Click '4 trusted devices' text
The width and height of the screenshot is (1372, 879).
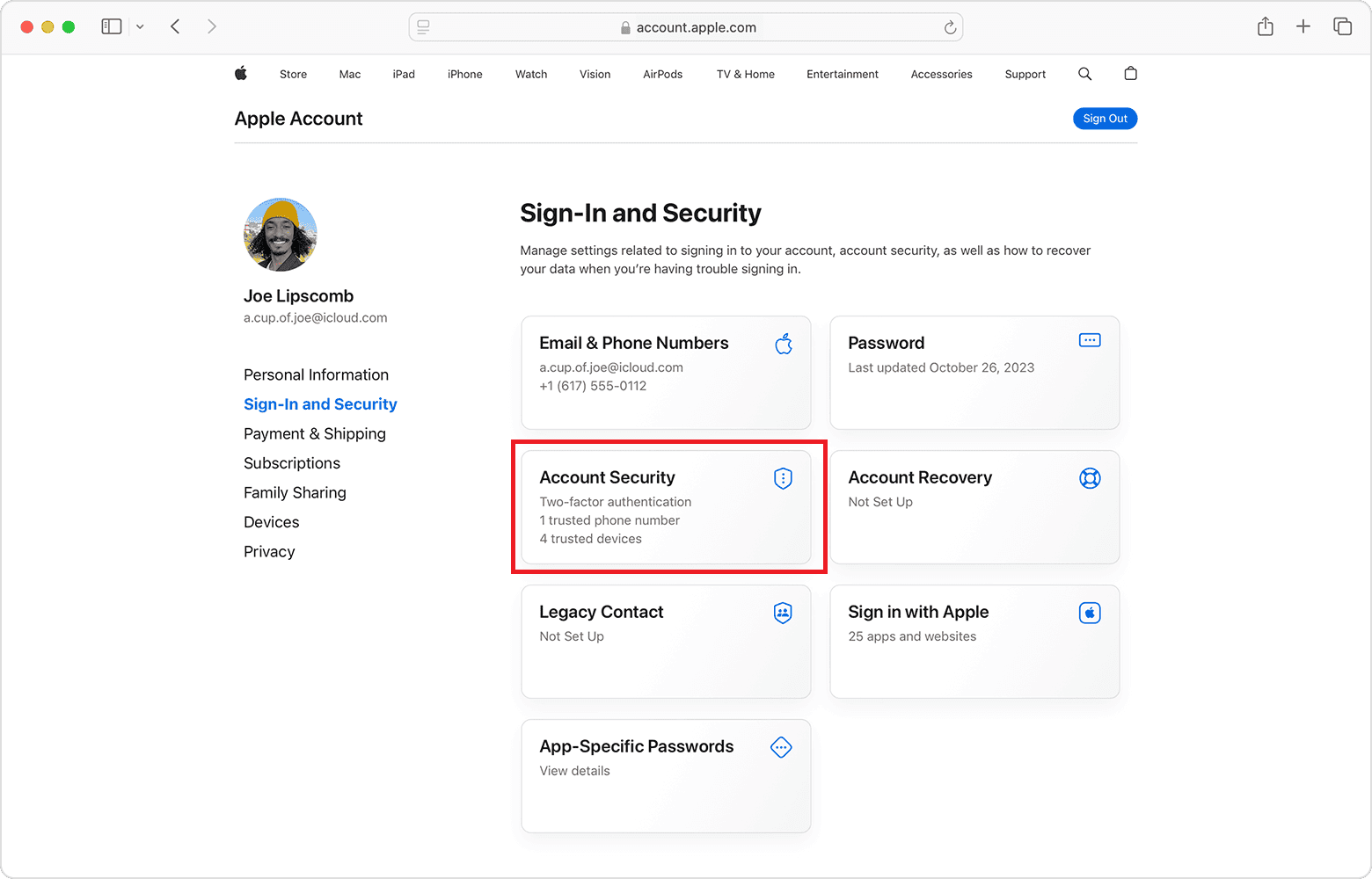coord(591,539)
